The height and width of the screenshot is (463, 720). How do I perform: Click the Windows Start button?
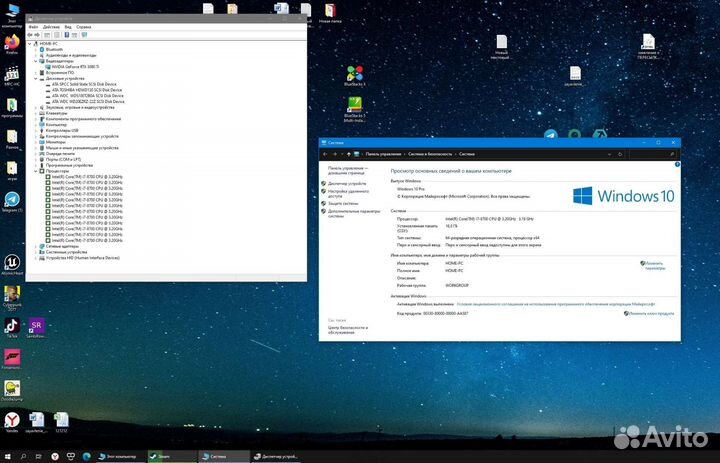point(7,457)
